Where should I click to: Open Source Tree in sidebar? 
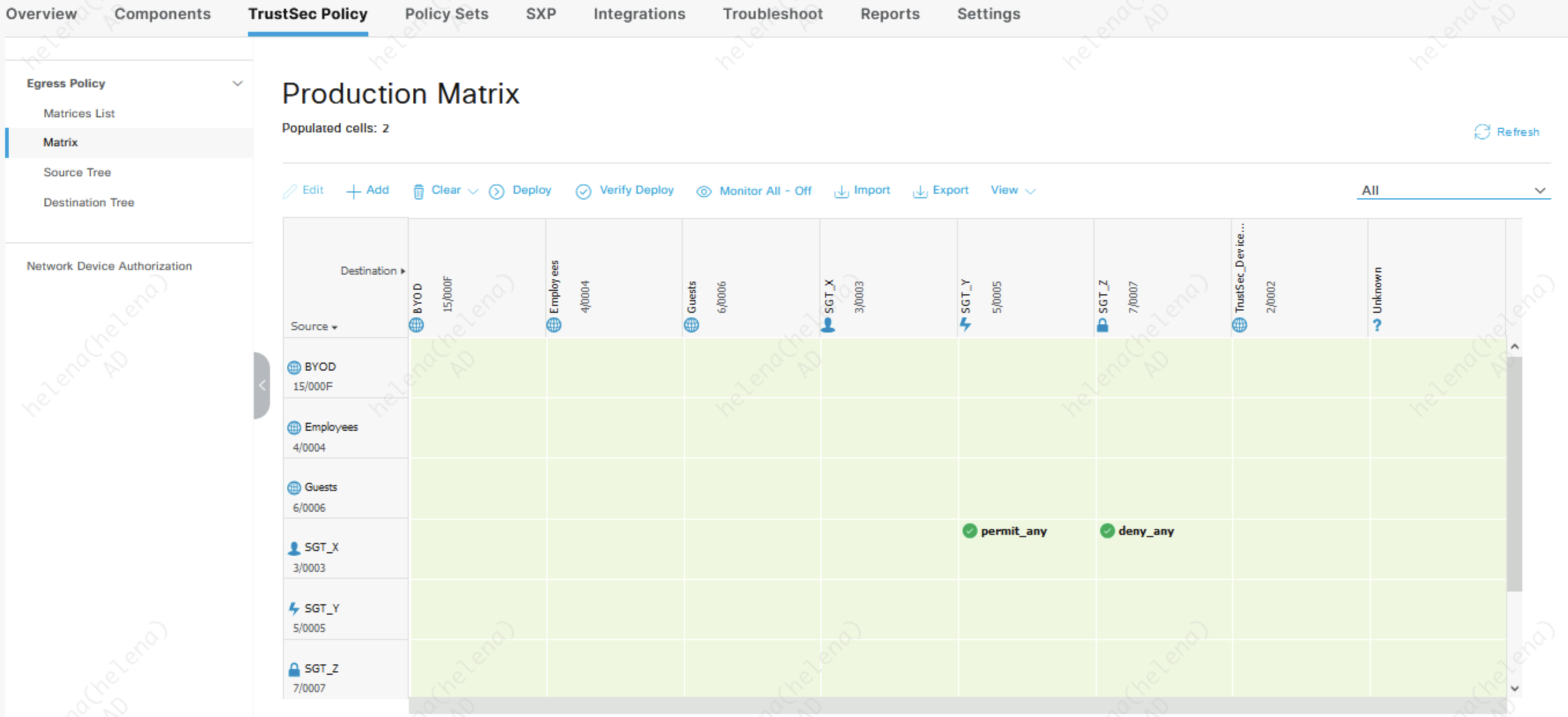pos(77,172)
